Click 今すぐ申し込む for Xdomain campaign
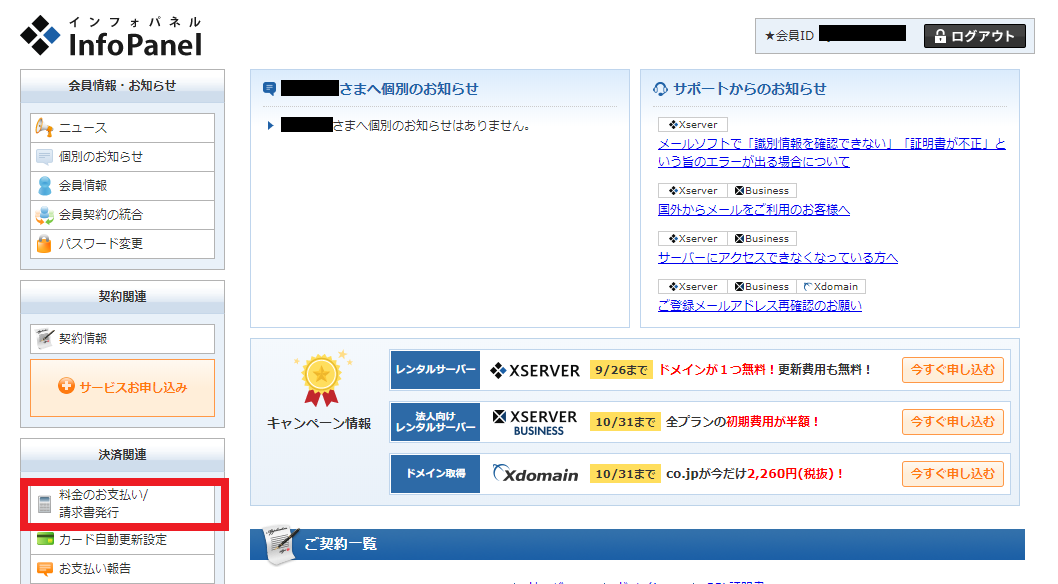 [x=952, y=474]
